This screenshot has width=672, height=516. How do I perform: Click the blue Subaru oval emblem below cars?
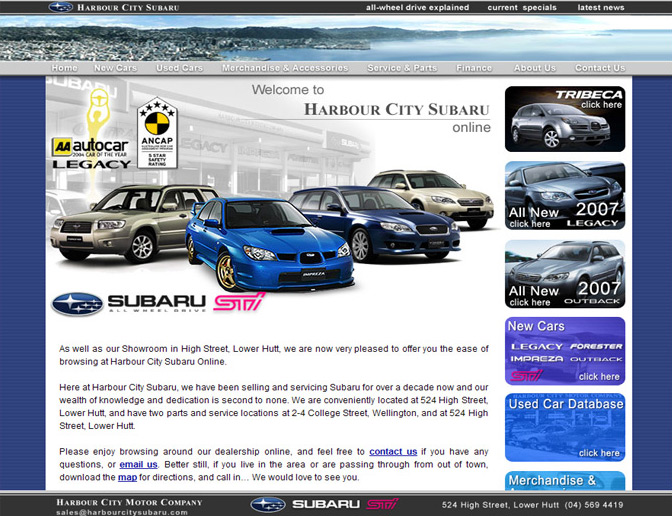[77, 304]
